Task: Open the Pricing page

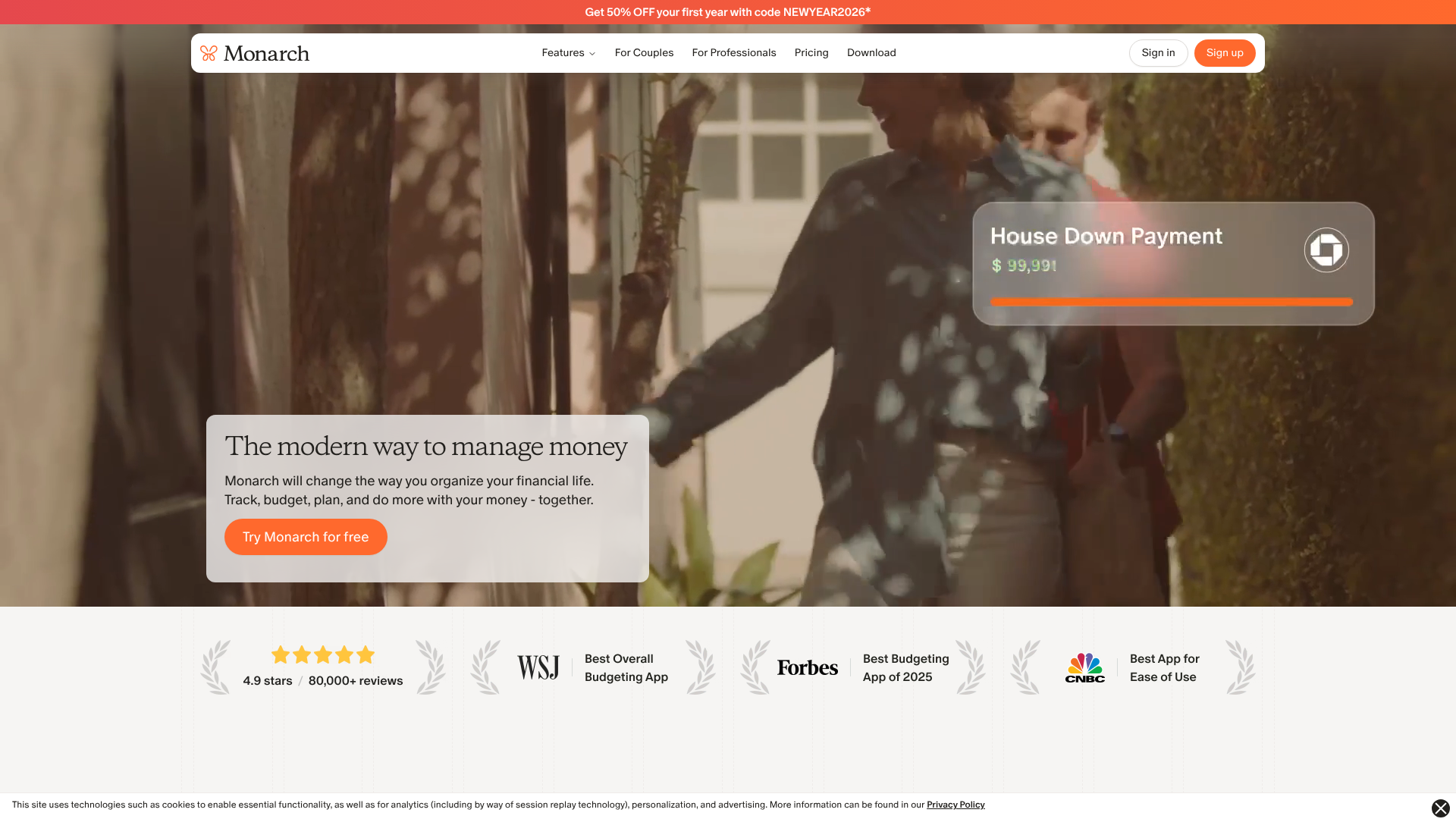Action: [x=811, y=52]
